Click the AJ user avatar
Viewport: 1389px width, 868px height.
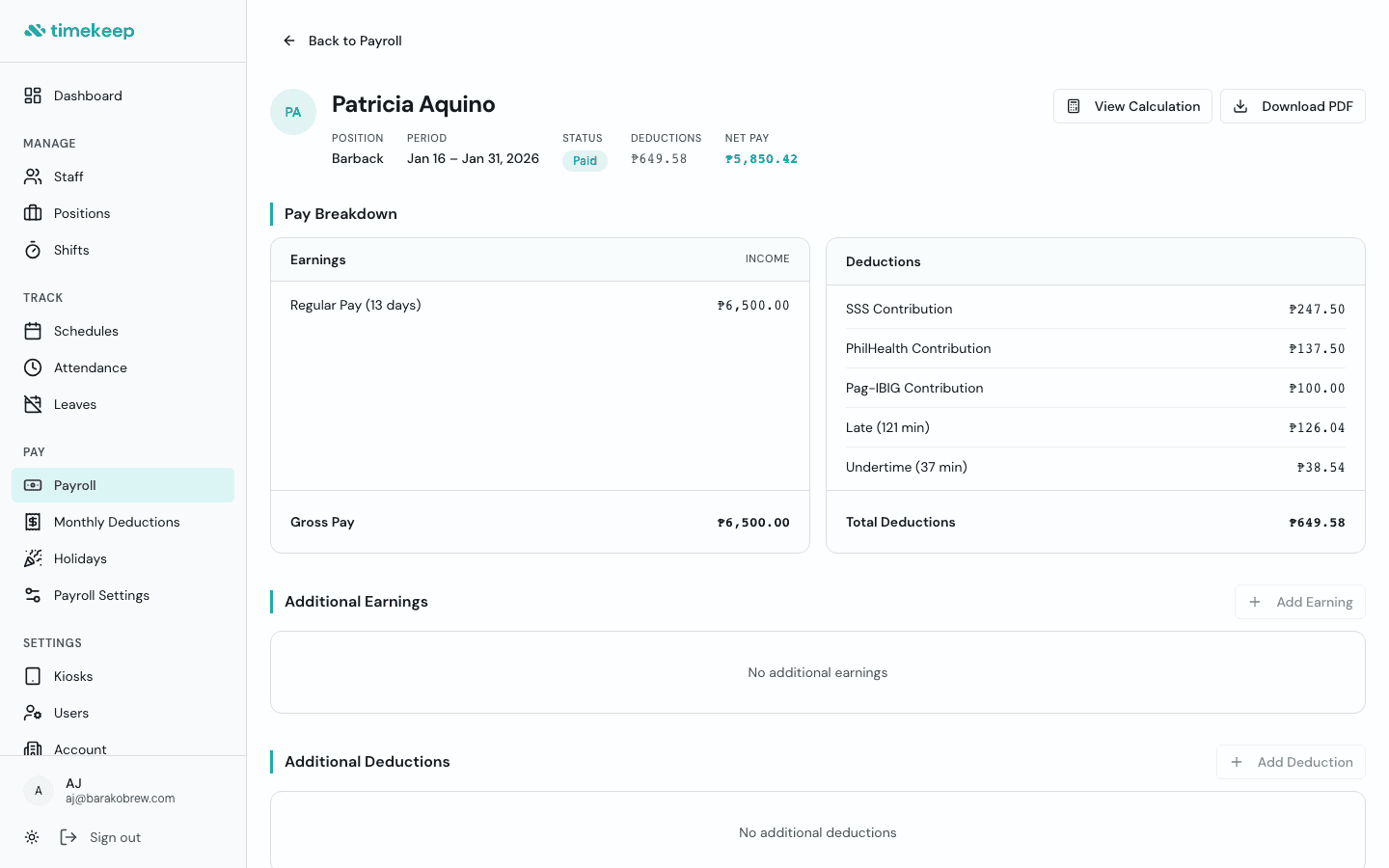(38, 790)
